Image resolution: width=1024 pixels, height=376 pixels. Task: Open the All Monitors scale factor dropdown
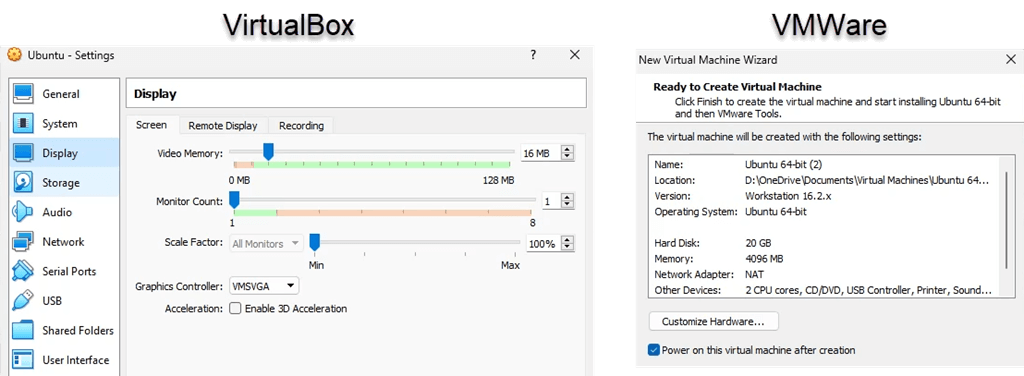point(266,243)
